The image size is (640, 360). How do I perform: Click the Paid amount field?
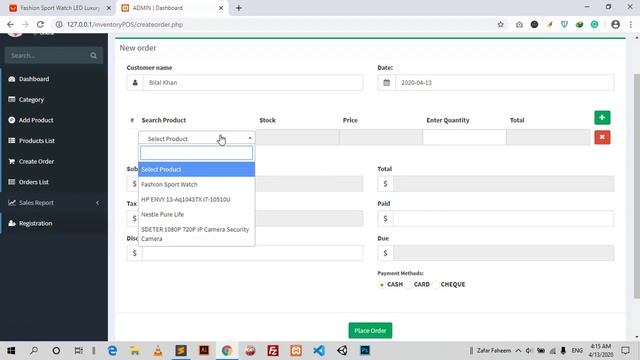coord(503,218)
